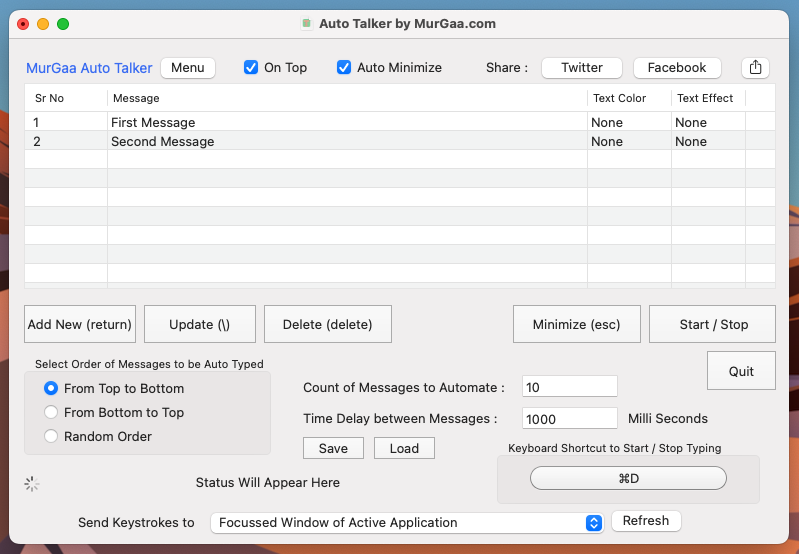Viewport: 799px width, 554px height.
Task: Click the Time Delay input field
Action: [x=570, y=418]
